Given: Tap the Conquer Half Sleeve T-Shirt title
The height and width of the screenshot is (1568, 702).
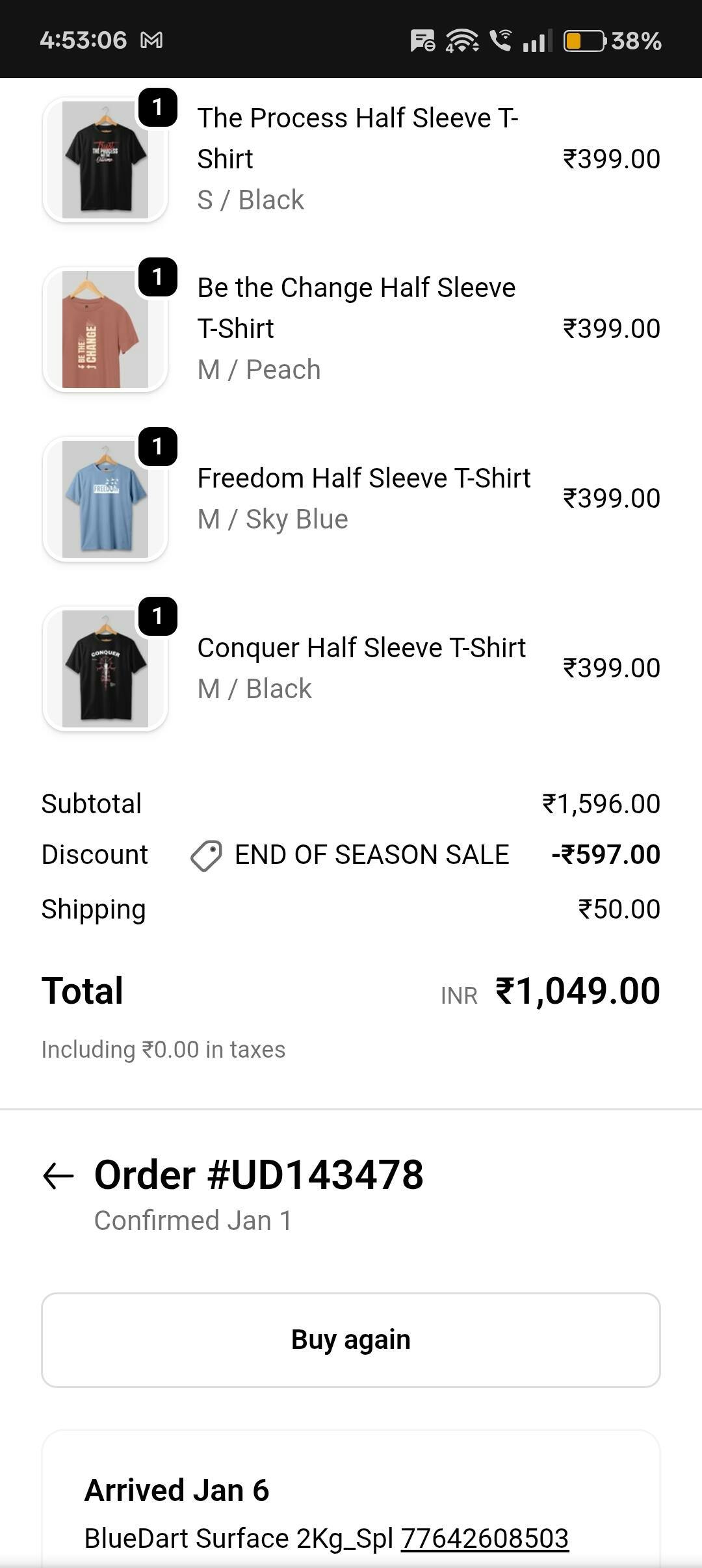Looking at the screenshot, I should click(x=361, y=648).
